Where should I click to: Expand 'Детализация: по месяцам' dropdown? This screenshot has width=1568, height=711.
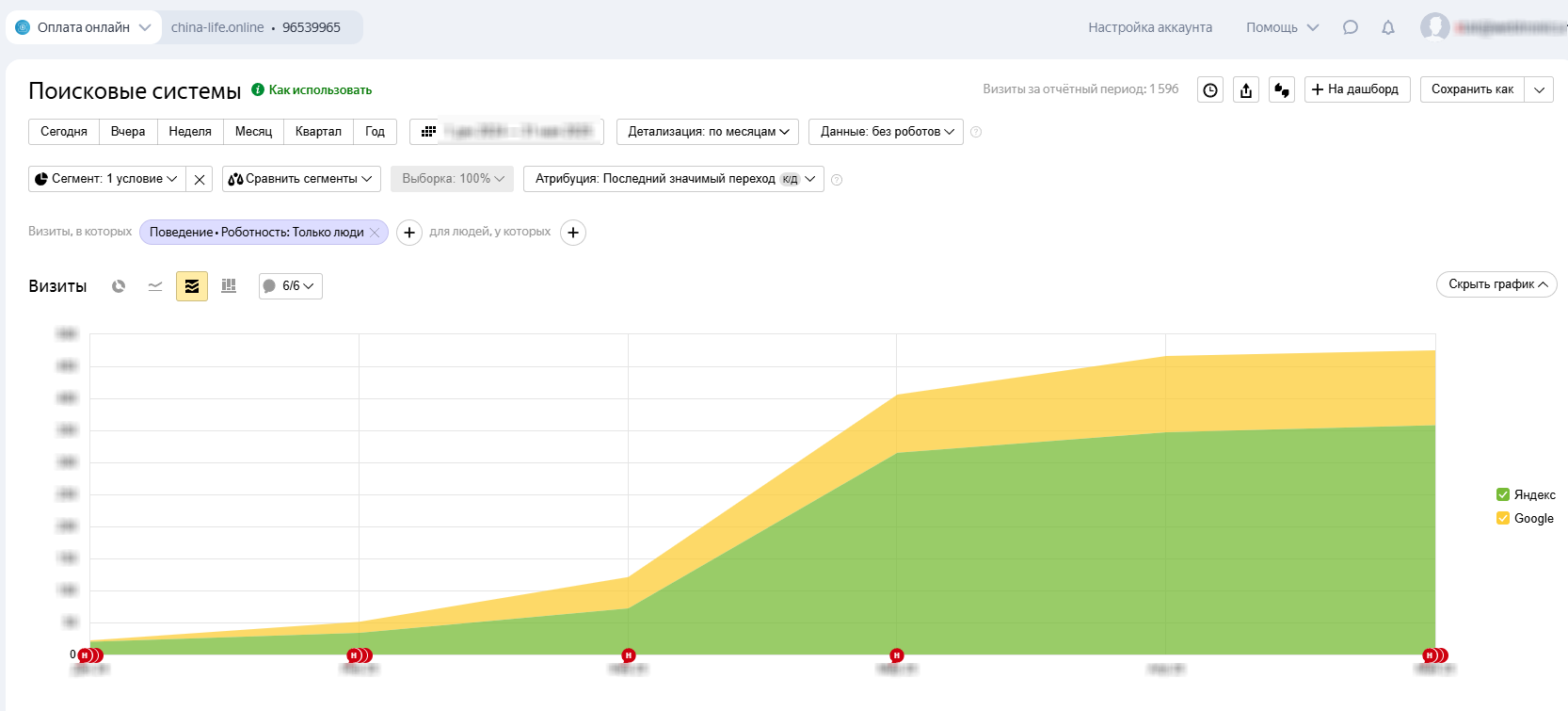(708, 132)
